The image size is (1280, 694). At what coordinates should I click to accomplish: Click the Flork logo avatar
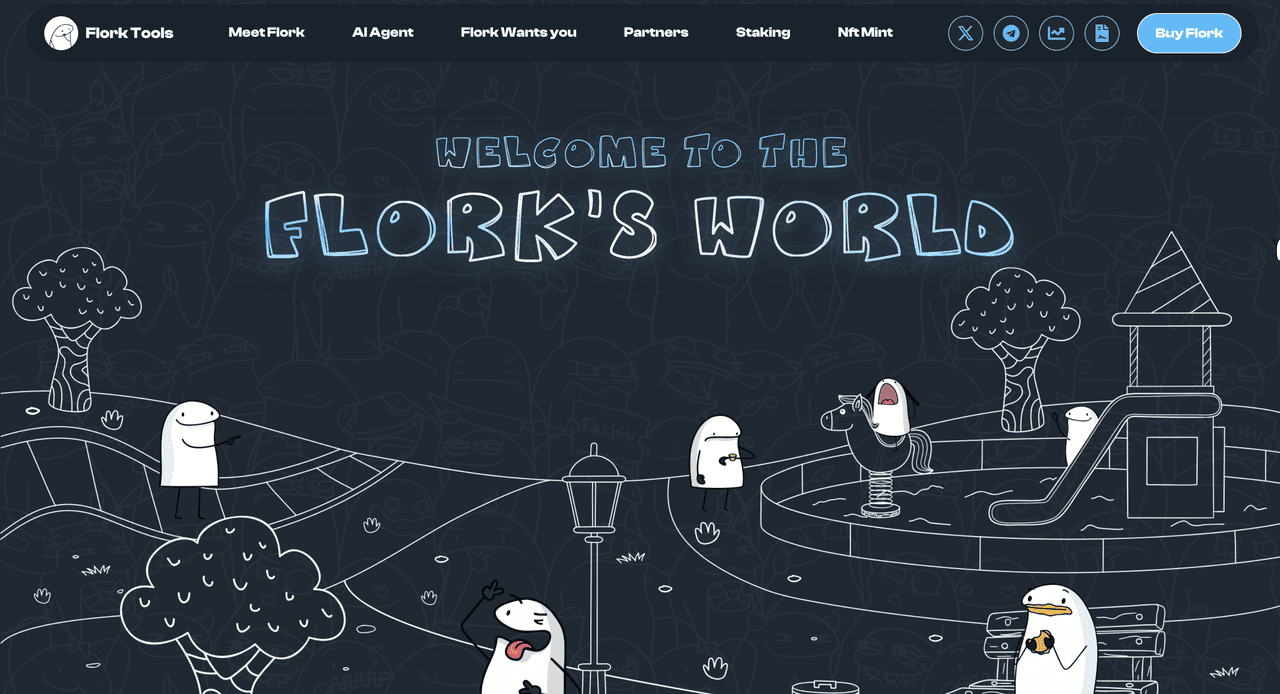point(61,33)
